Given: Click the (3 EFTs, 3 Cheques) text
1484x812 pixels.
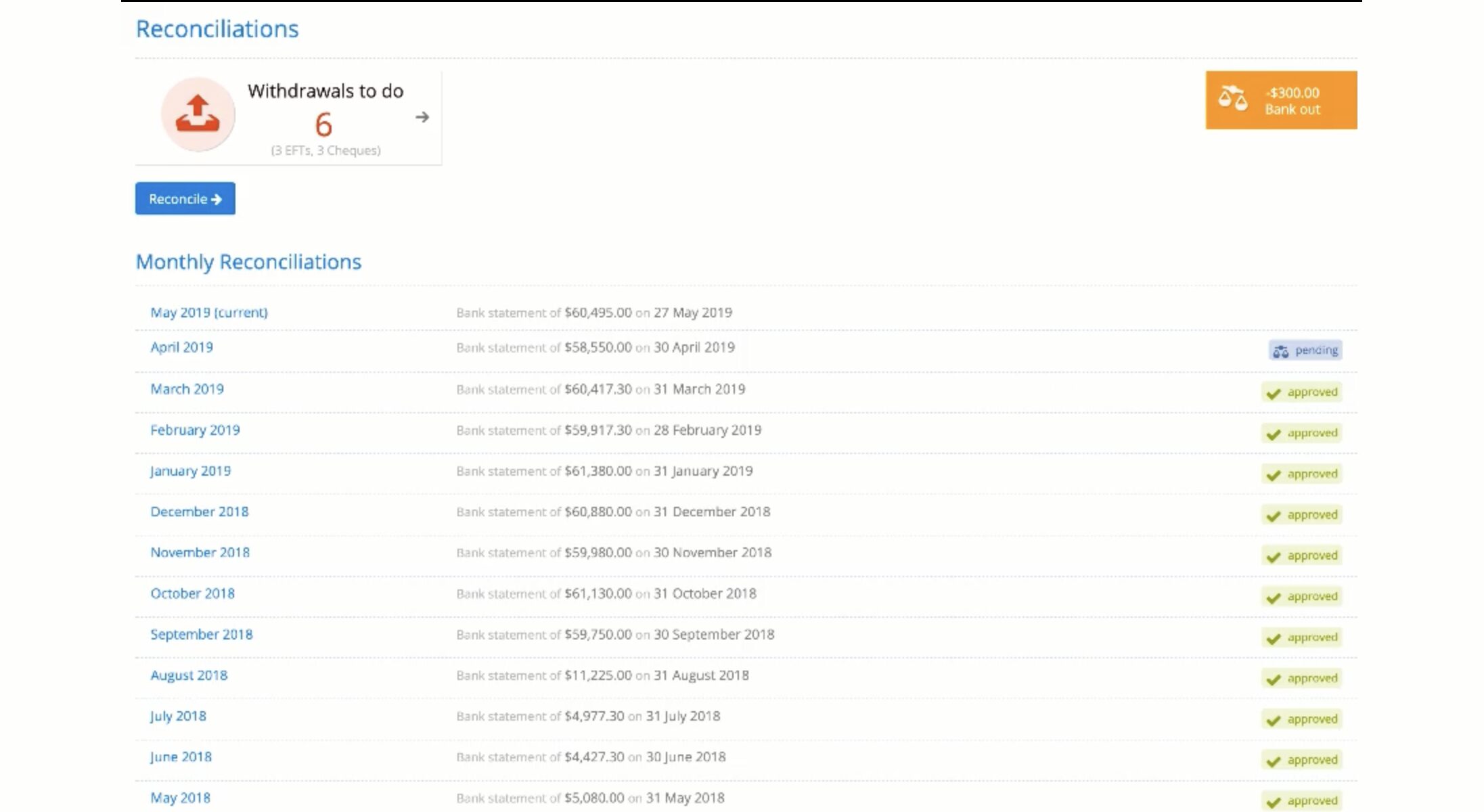Looking at the screenshot, I should [x=325, y=150].
